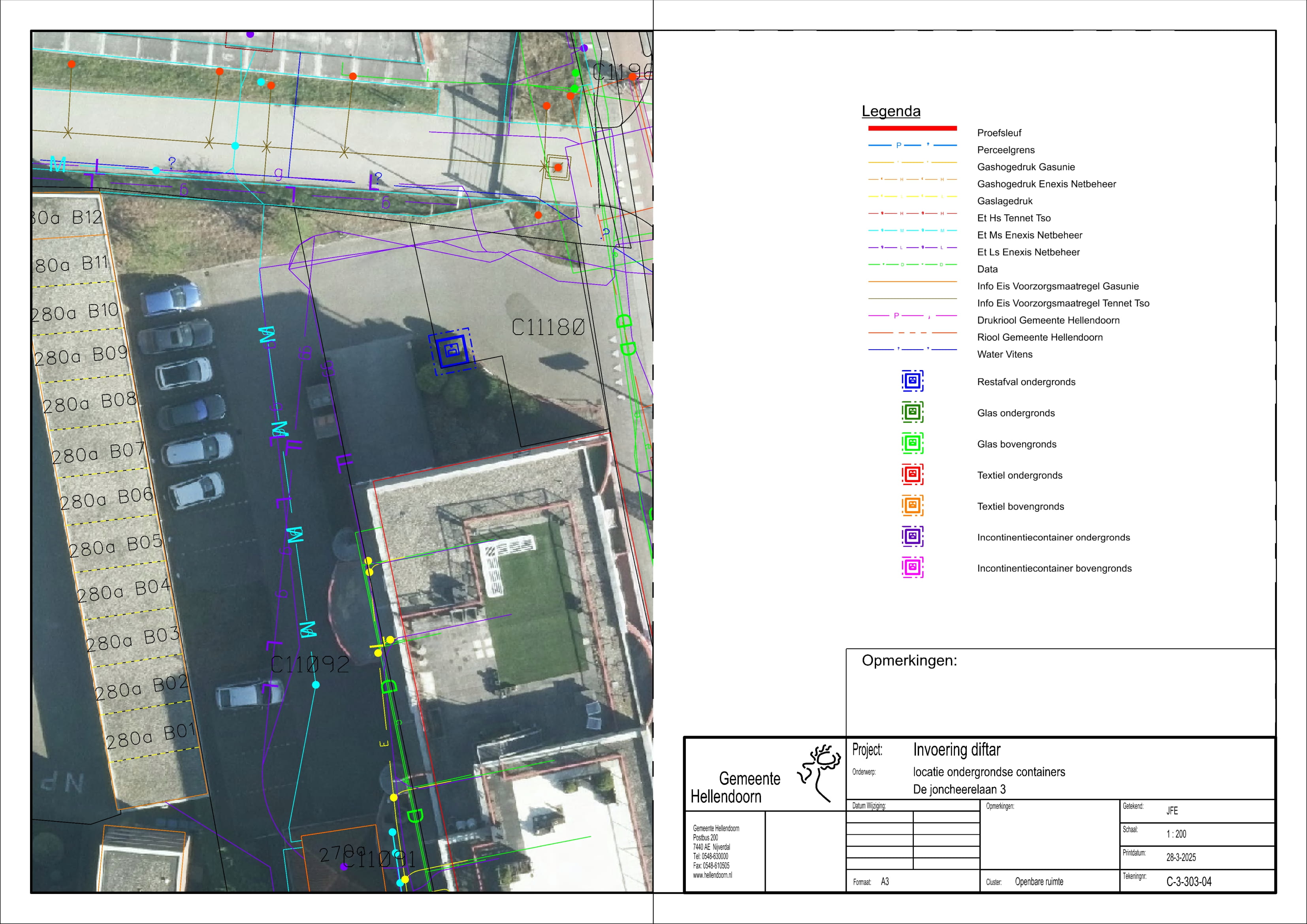Click the light green Glas bovengronds icon
The image size is (1307, 924).
coord(912,443)
